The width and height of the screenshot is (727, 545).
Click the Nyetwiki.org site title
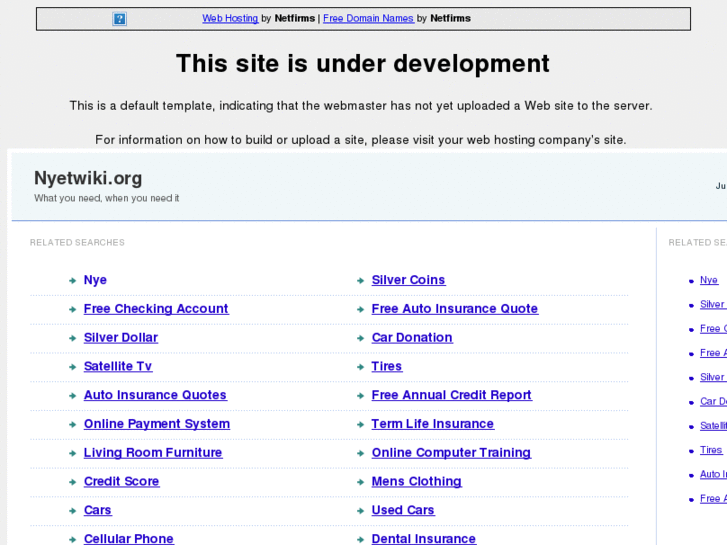click(x=88, y=179)
